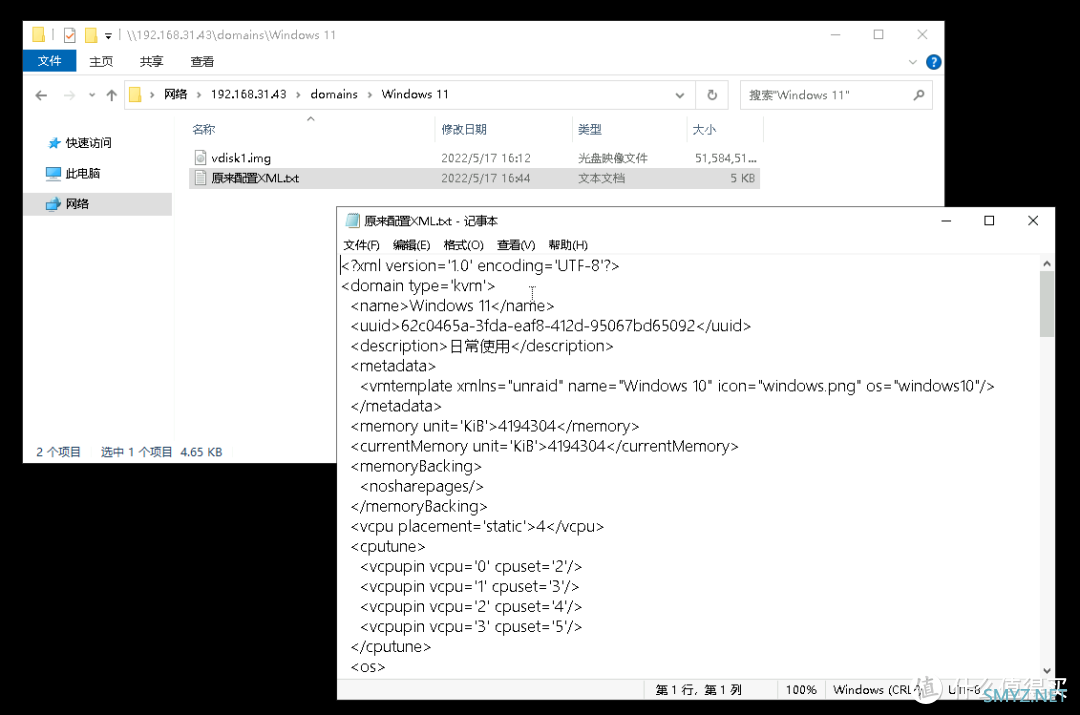Image resolution: width=1080 pixels, height=715 pixels.
Task: Click the 192.168.31.43 breadcrumb segment
Action: point(248,94)
